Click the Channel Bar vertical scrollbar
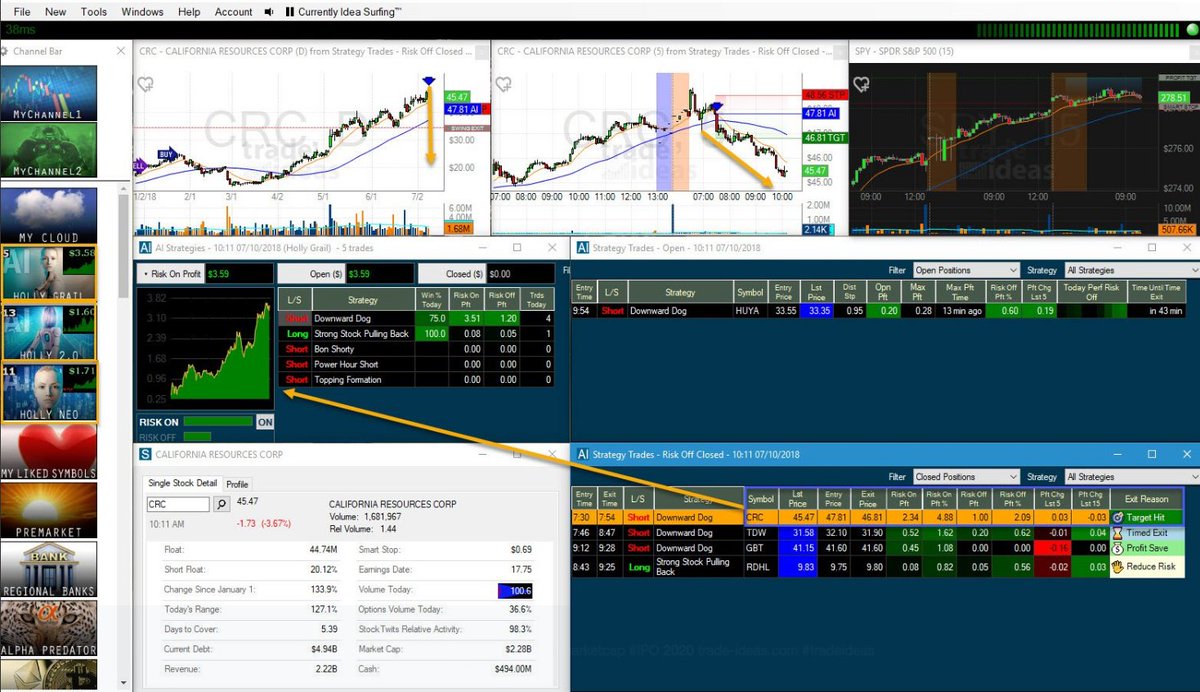This screenshot has height=692, width=1200. tap(124, 245)
